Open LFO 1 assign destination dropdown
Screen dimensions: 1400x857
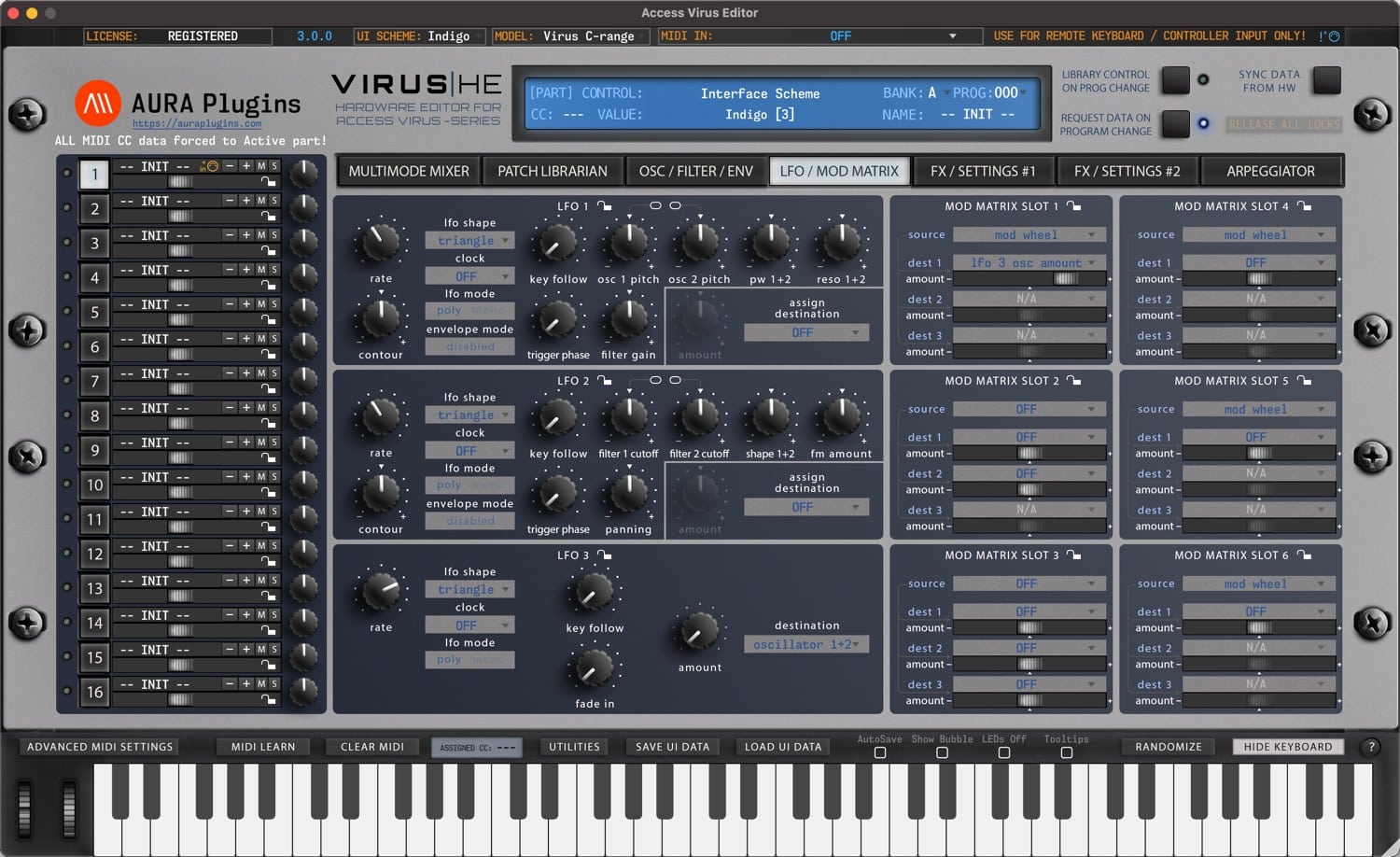806,332
